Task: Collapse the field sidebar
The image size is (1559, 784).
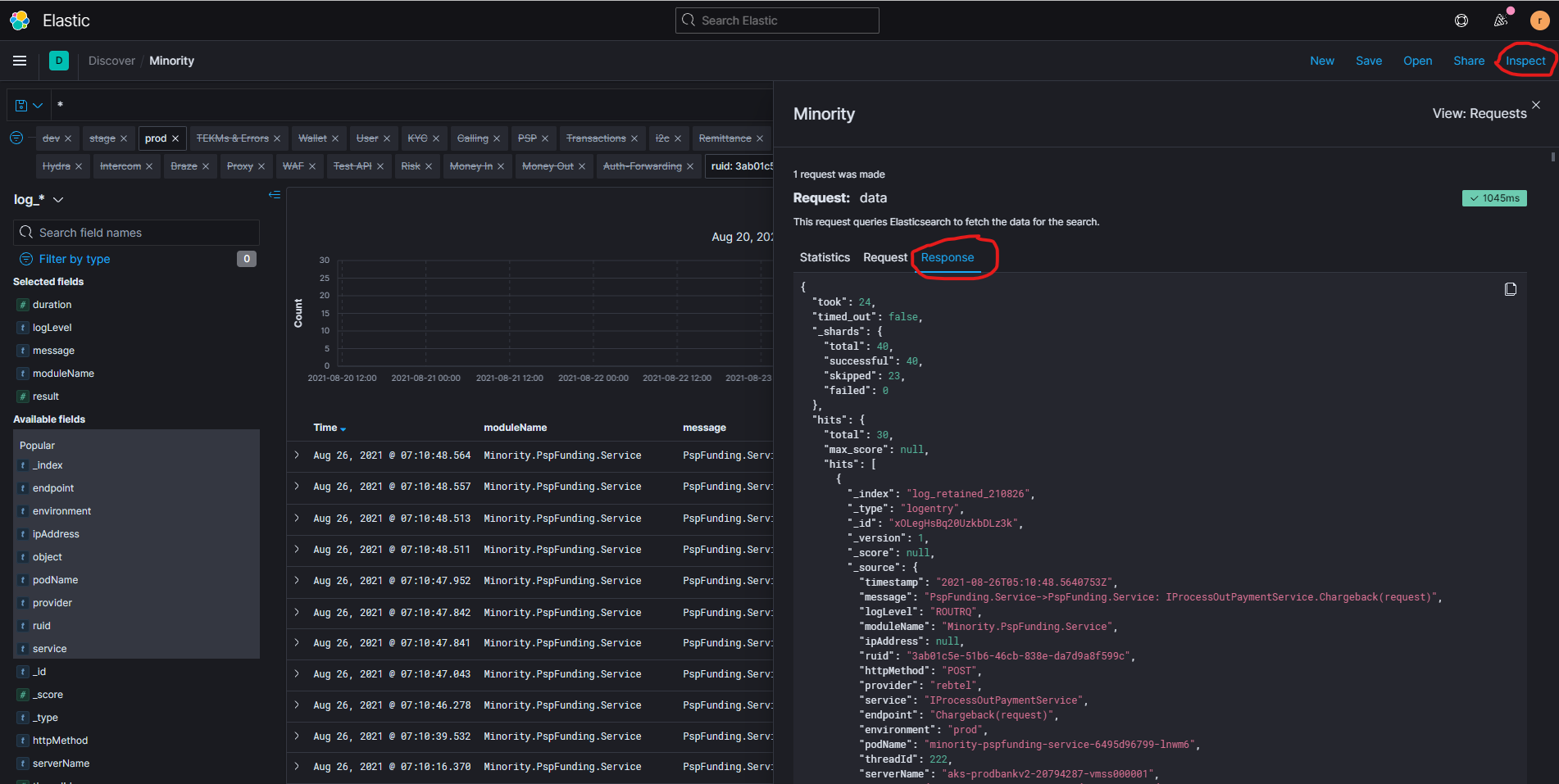Action: [275, 195]
